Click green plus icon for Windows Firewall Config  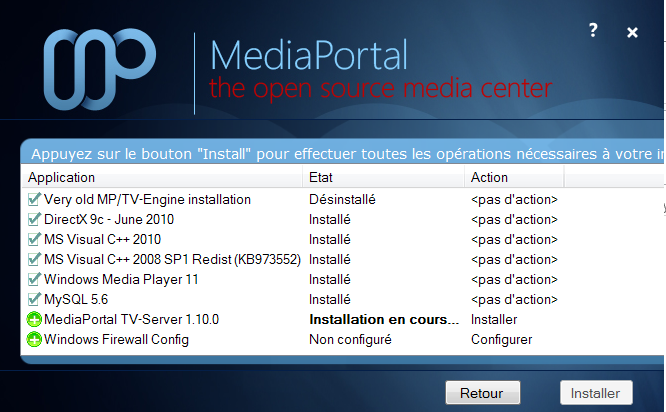coord(34,339)
